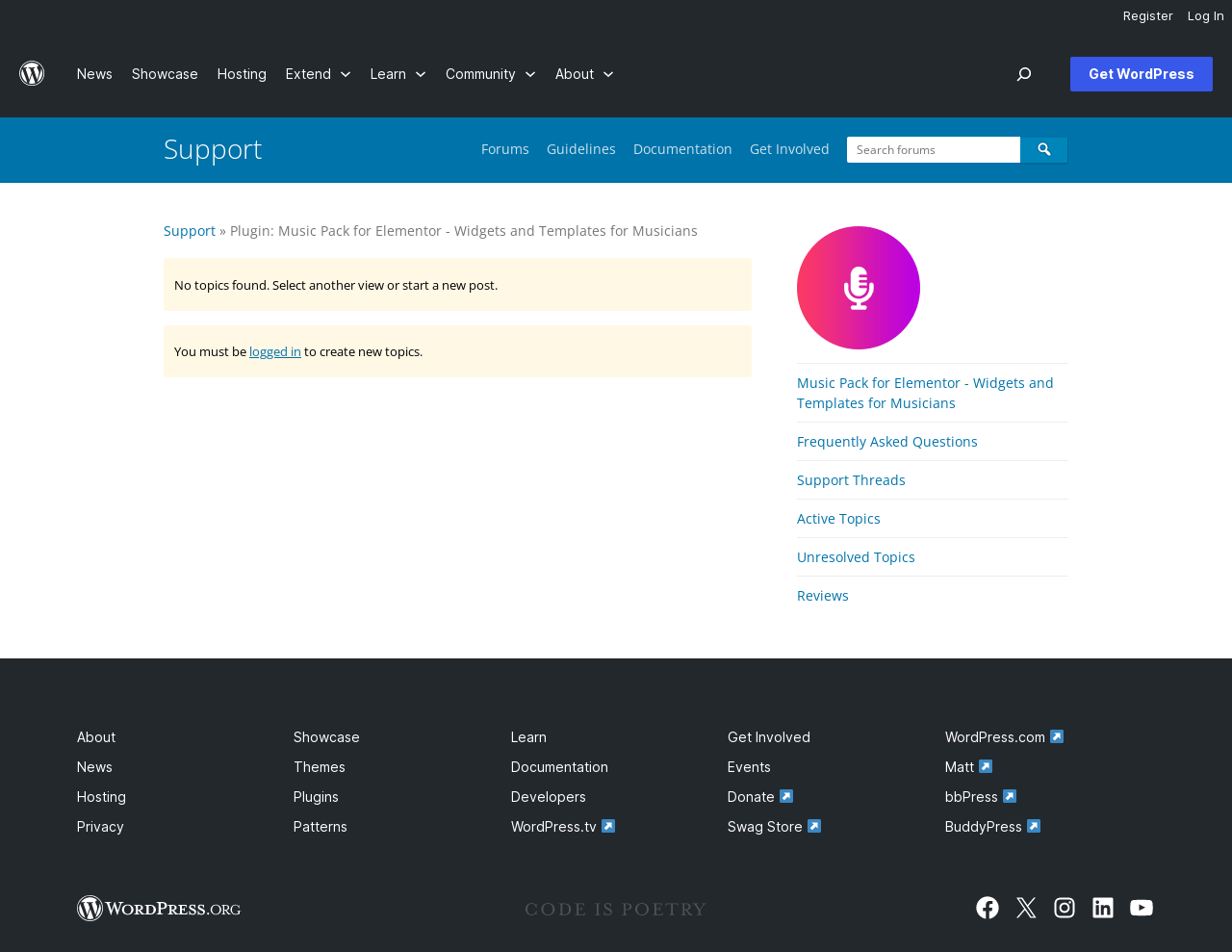This screenshot has height=952, width=1232.
Task: Visit the Facebook page icon
Action: point(988,908)
